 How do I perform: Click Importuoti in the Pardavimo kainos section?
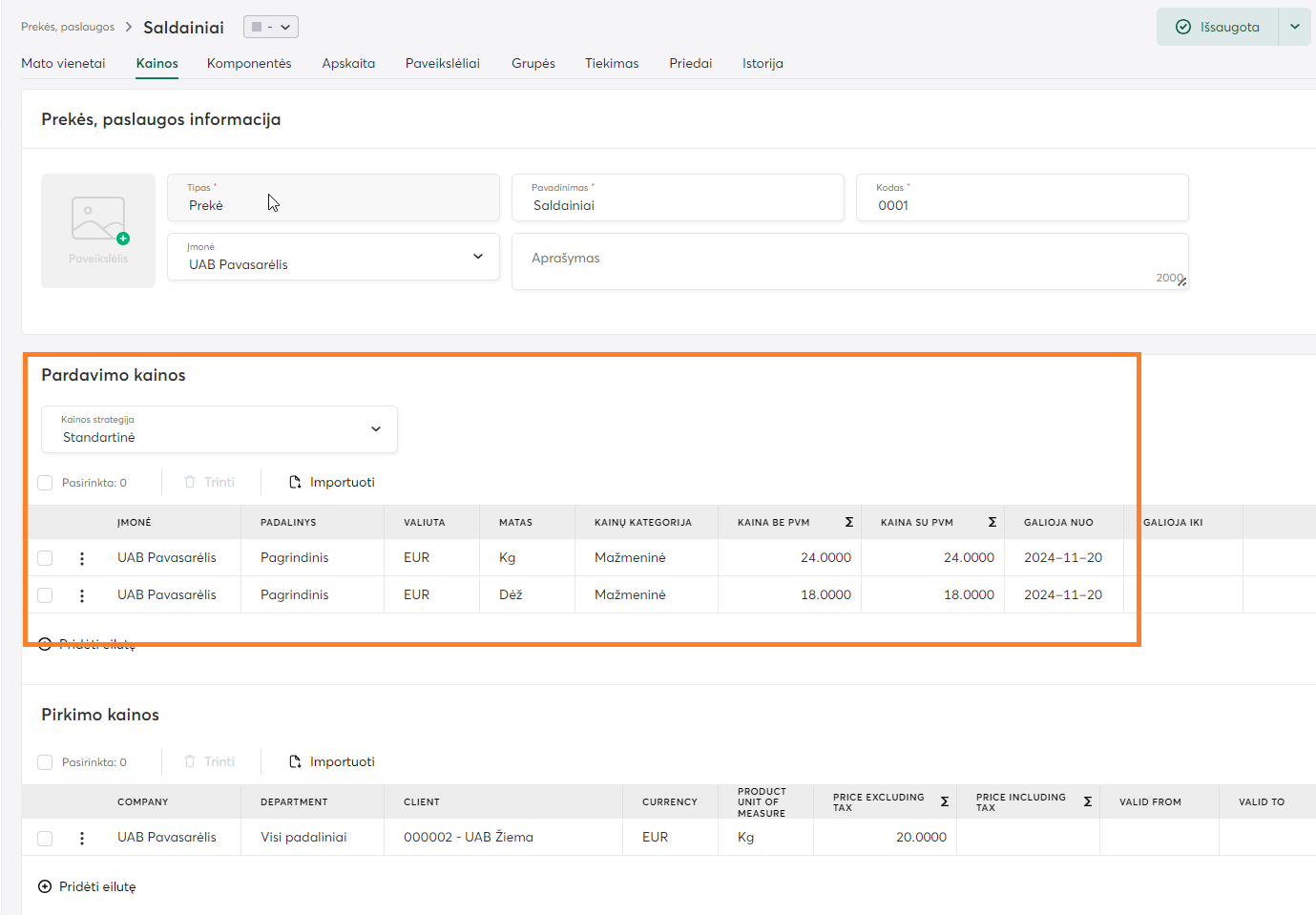tap(332, 483)
